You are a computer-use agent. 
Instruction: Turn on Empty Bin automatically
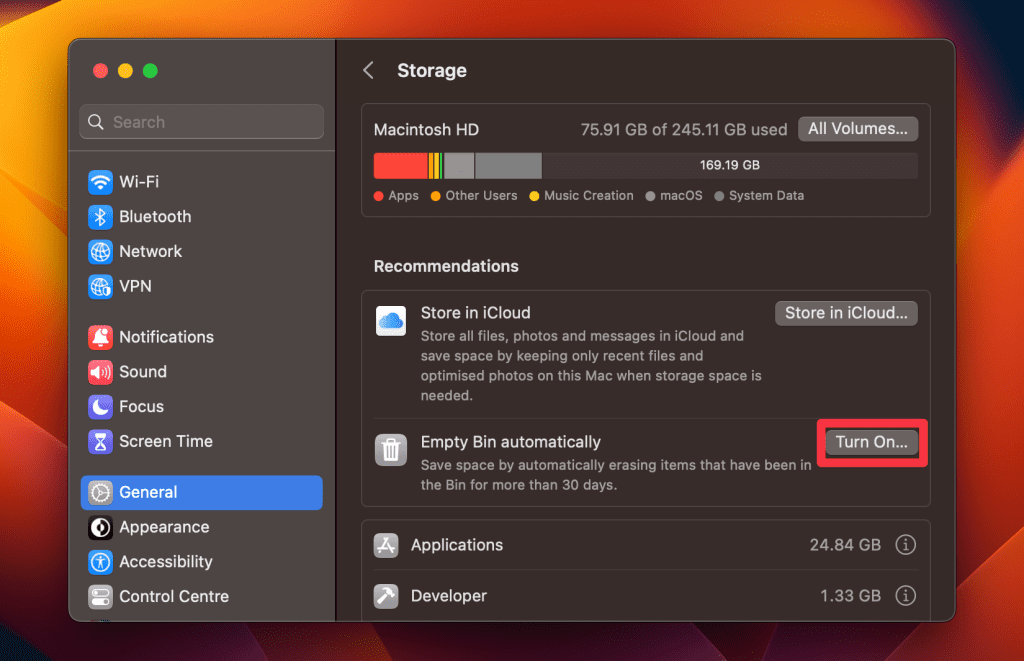pyautogui.click(x=871, y=442)
